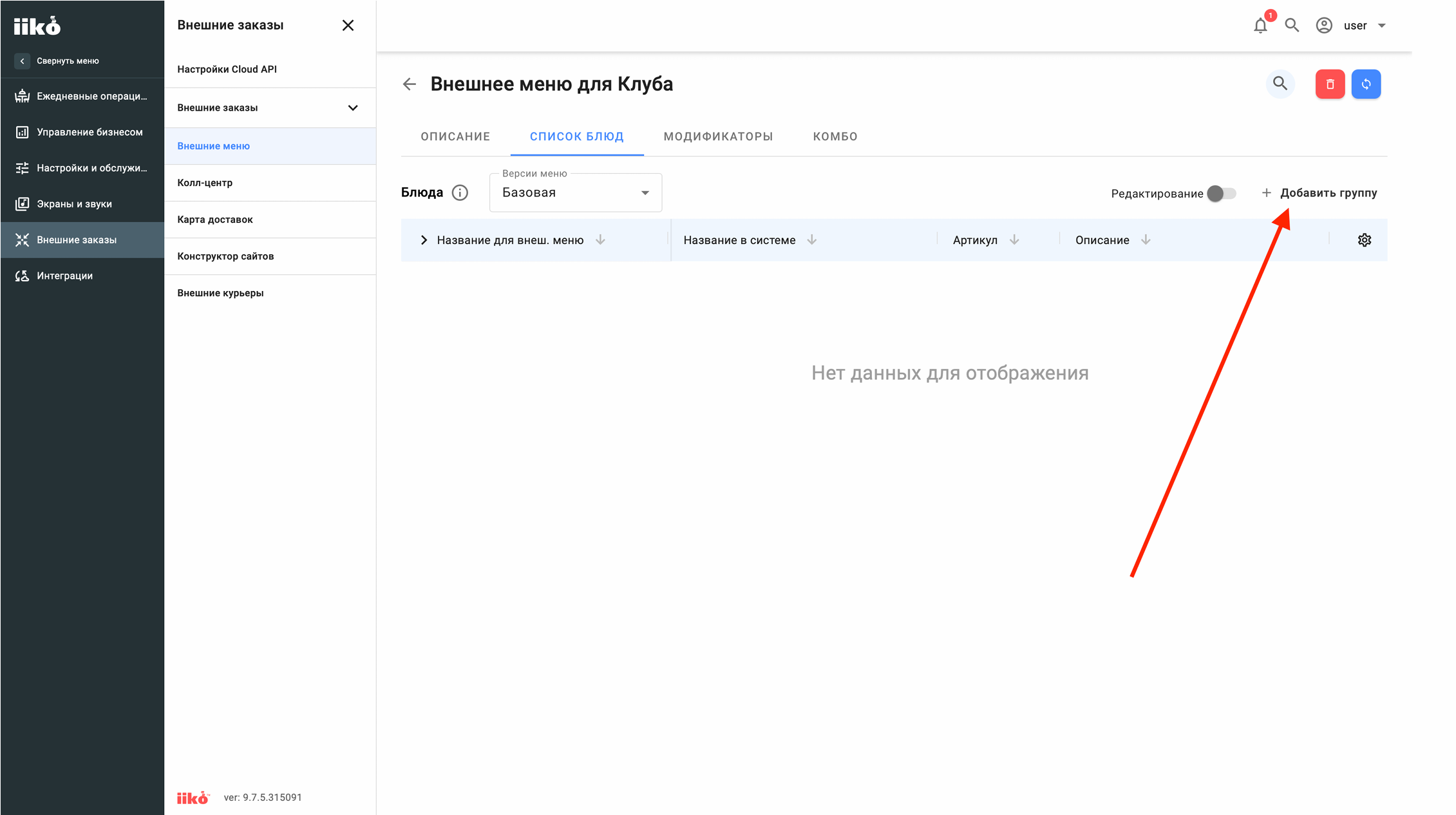The width and height of the screenshot is (1456, 815).
Task: Close the Внешние заказы side panel
Action: (x=348, y=25)
